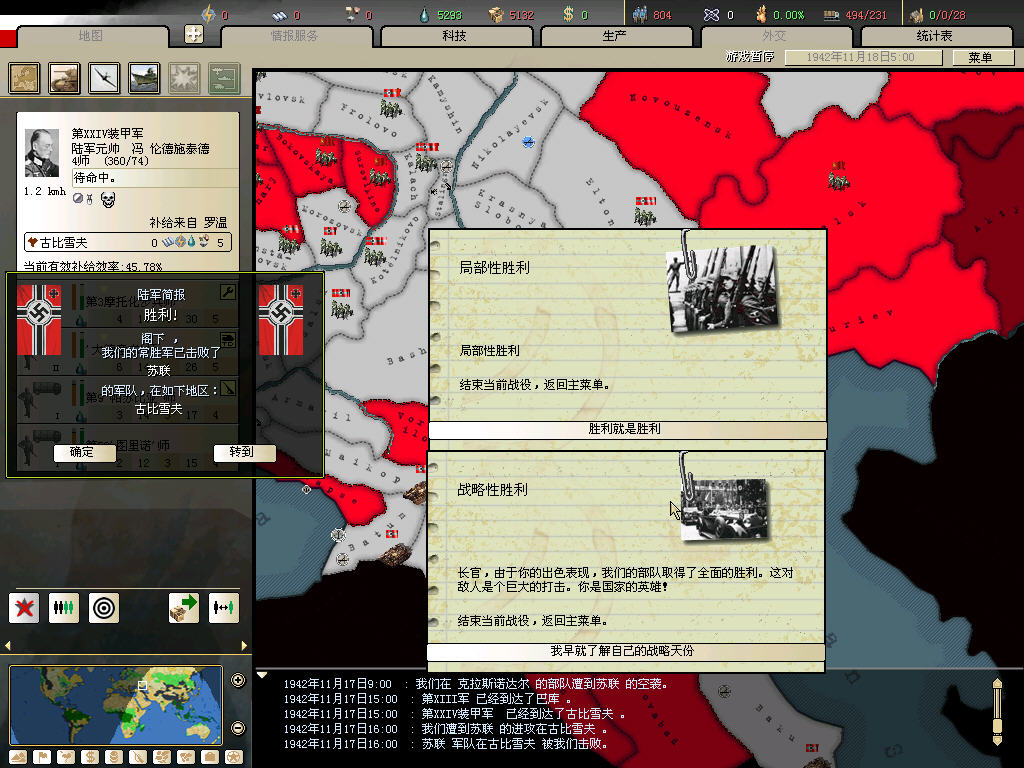Image resolution: width=1024 pixels, height=768 pixels.
Task: Select the land units tank icon
Action: [x=64, y=78]
